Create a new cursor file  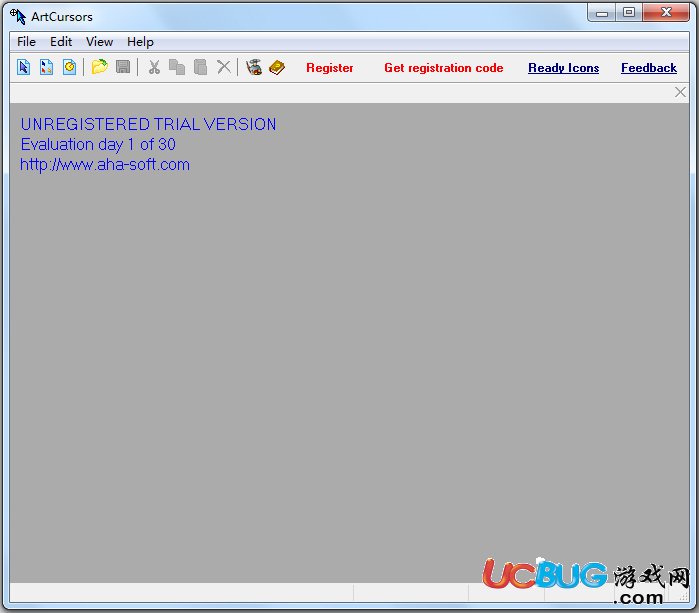(24, 67)
